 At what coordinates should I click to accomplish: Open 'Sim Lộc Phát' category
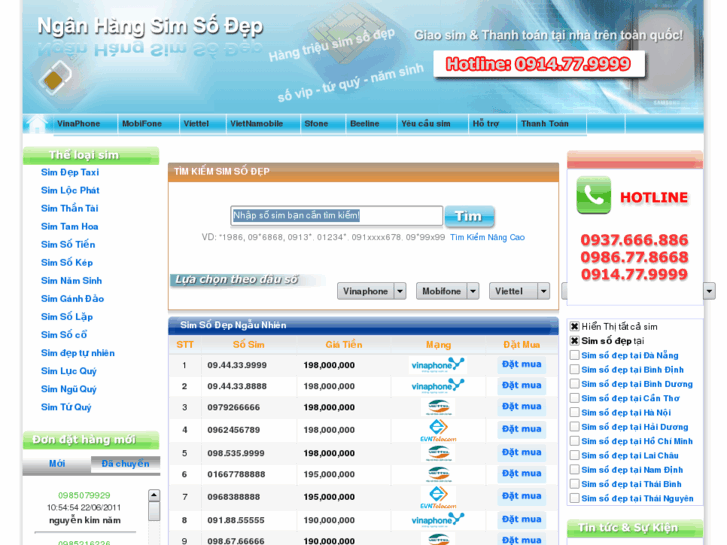pos(70,191)
